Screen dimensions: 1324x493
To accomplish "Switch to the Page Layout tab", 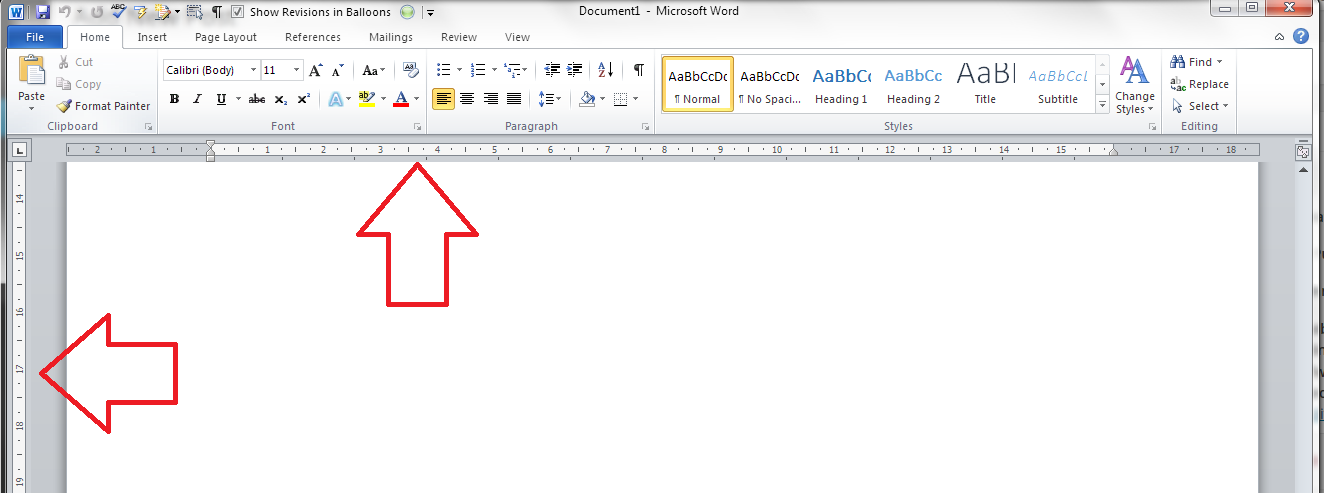I will (x=226, y=37).
